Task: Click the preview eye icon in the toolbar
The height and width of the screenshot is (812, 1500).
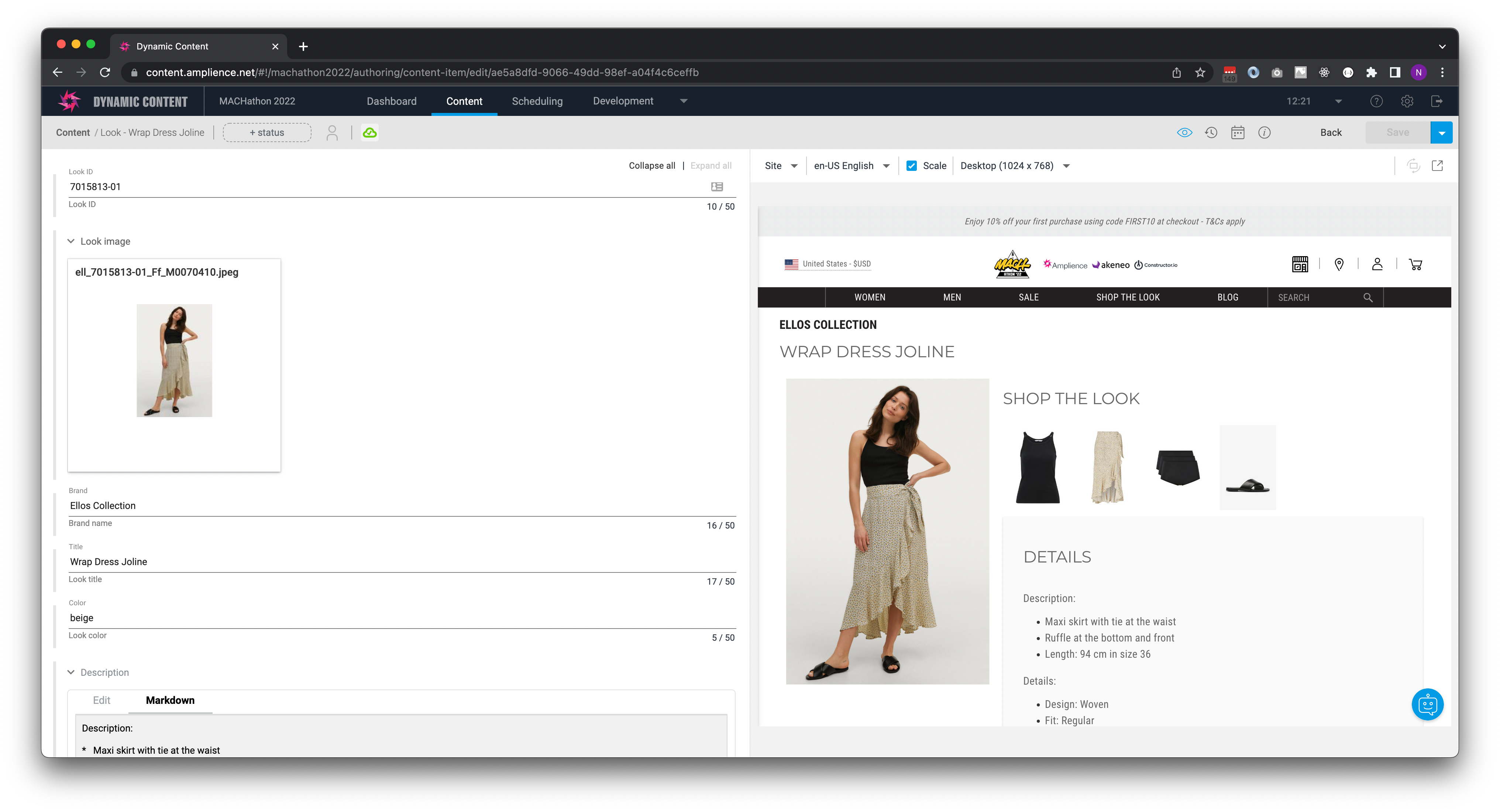Action: pyautogui.click(x=1184, y=132)
